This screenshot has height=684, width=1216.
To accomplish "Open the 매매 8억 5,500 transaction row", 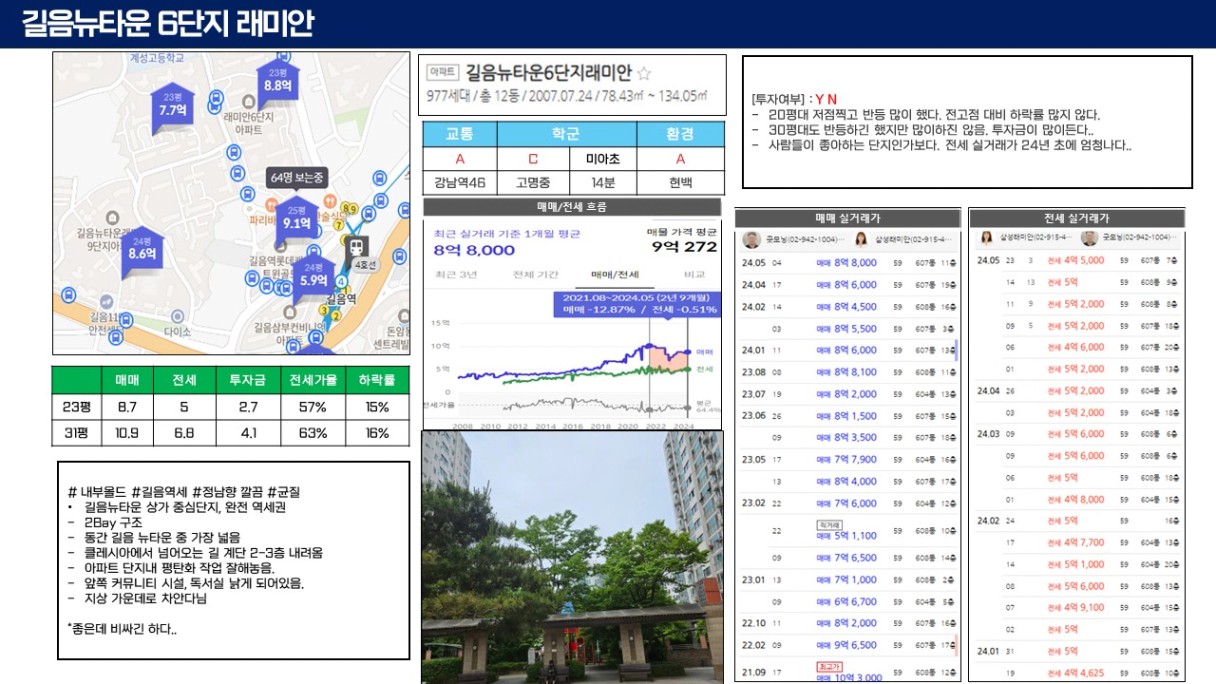I will [848, 329].
